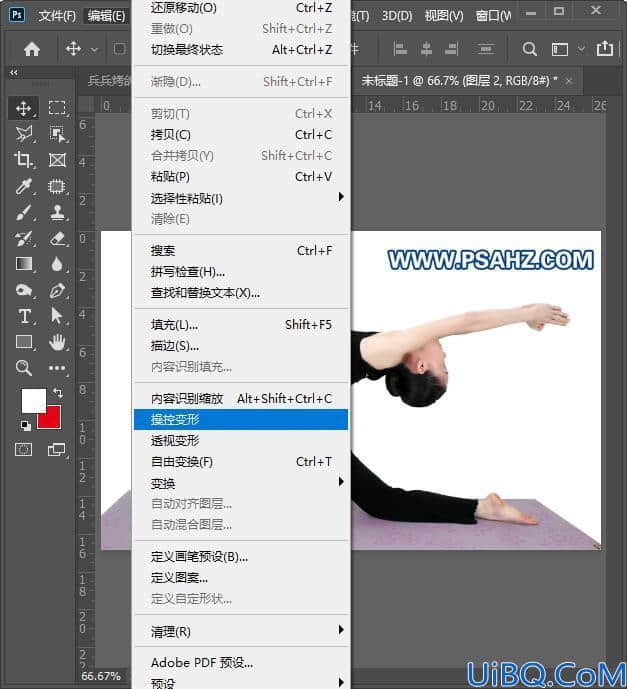Screen dimensions: 627x689
Task: Collapse the toolbox with double-arrow
Action: point(14,72)
